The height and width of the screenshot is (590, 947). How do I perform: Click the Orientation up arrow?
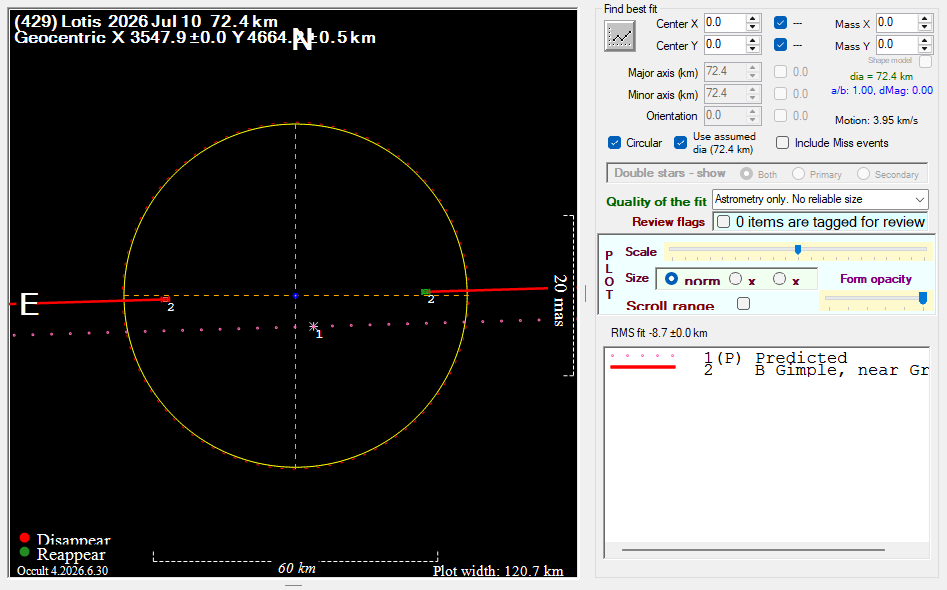pos(753,111)
